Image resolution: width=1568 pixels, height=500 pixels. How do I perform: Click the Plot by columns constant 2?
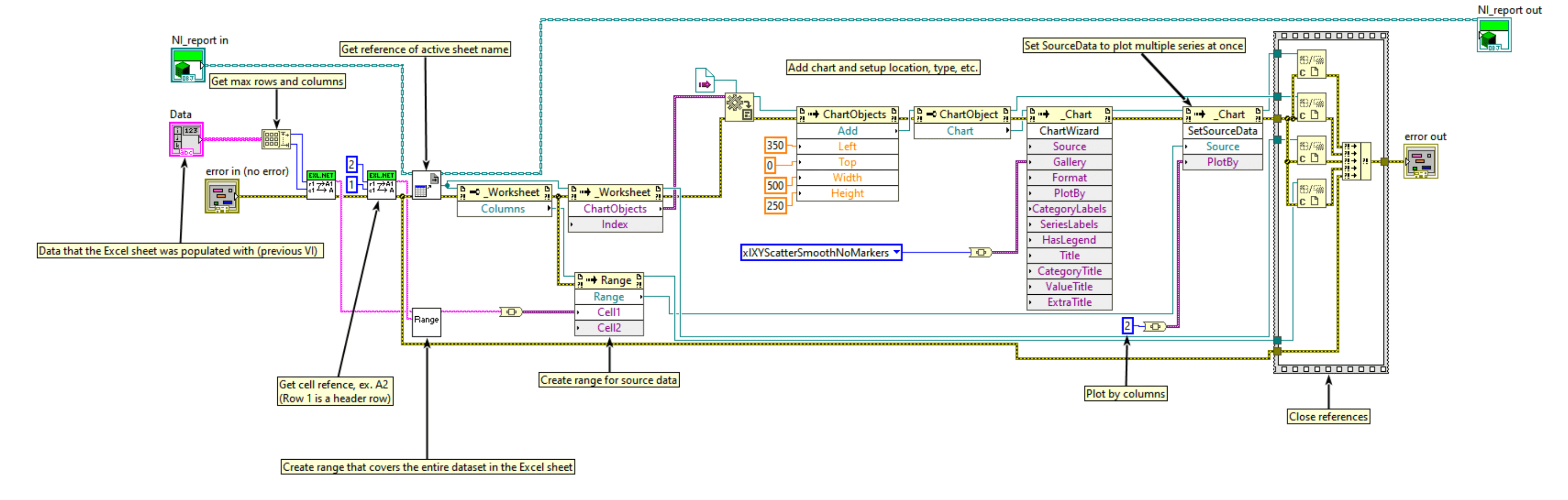point(1127,326)
